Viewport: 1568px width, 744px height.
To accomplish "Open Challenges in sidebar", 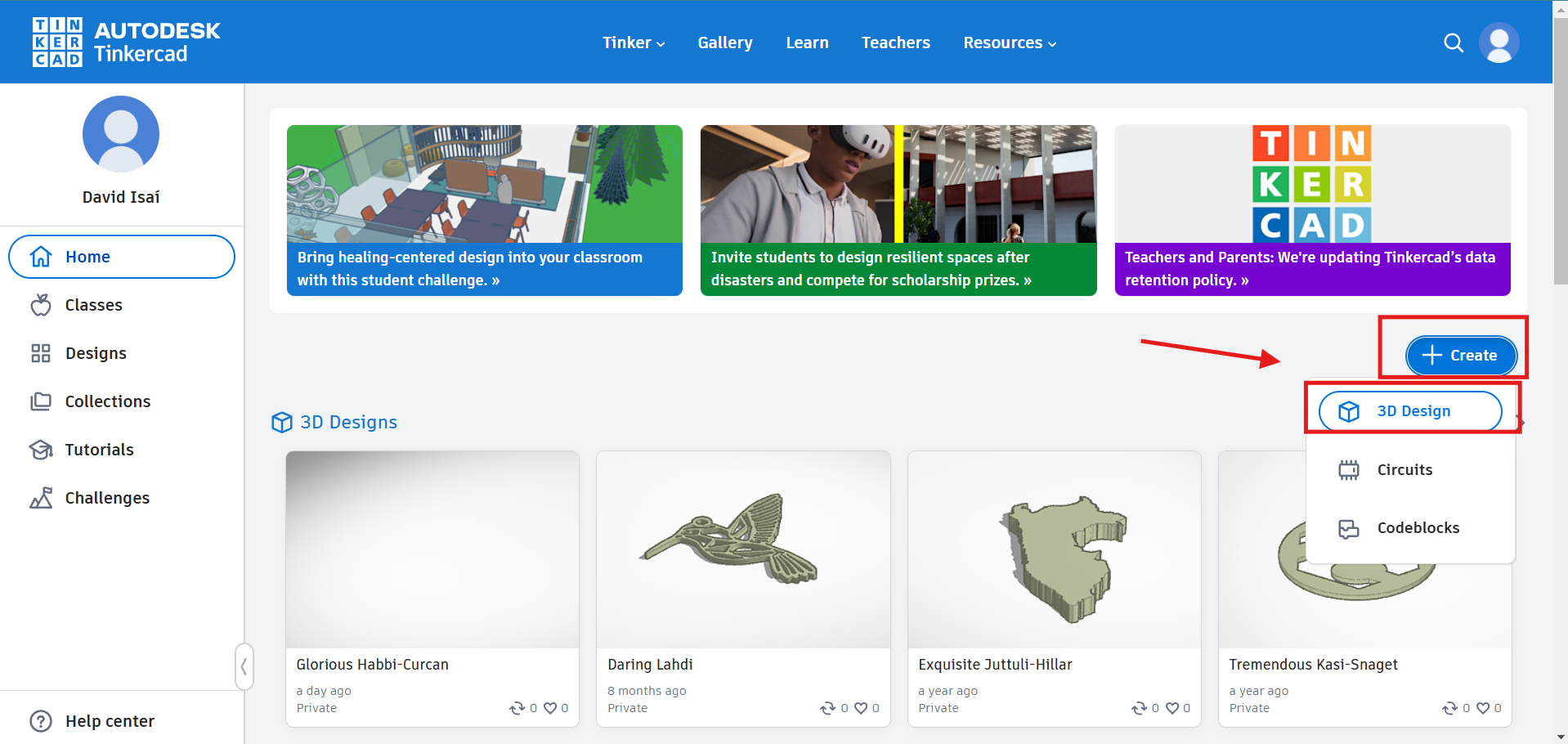I will pos(122,498).
